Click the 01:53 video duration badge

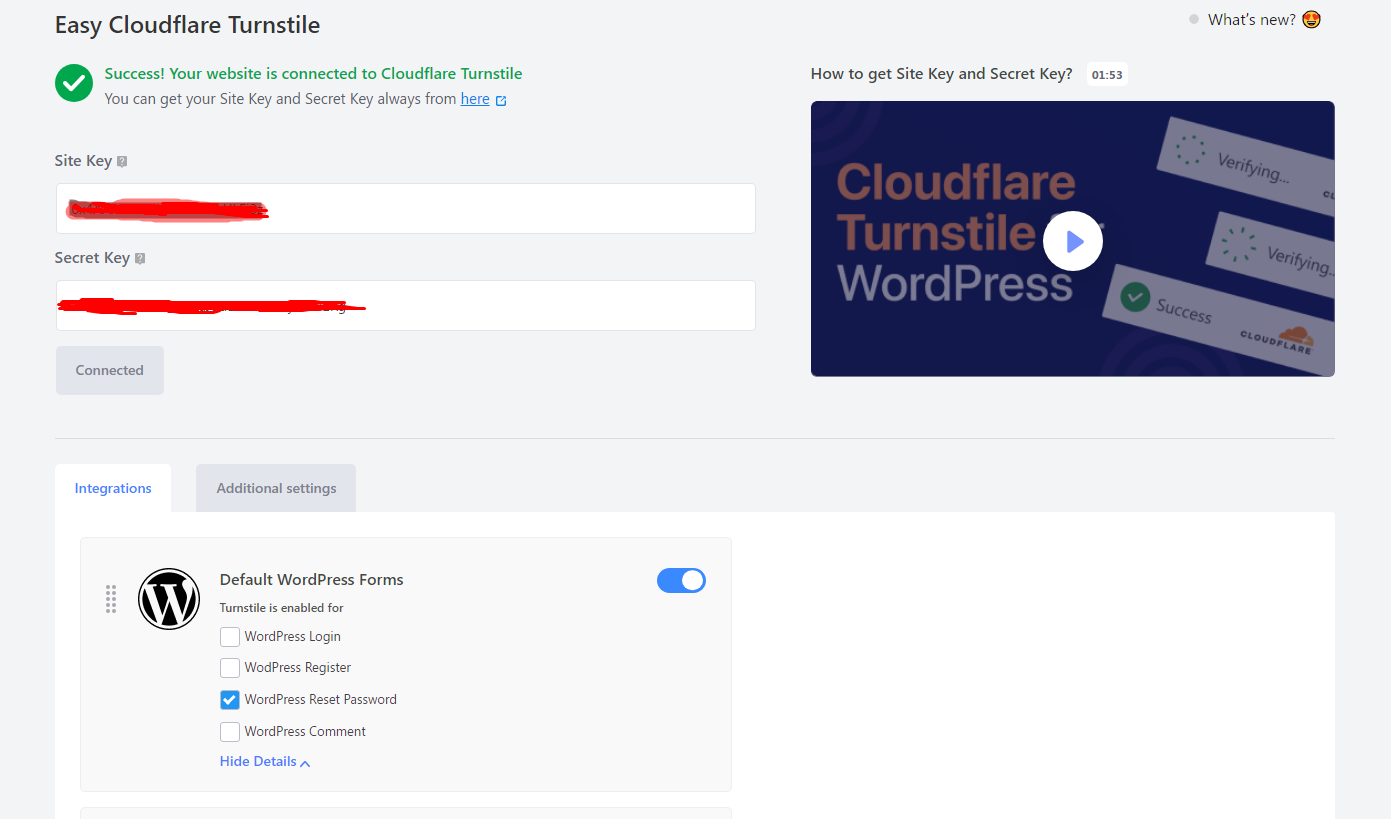pos(1107,75)
